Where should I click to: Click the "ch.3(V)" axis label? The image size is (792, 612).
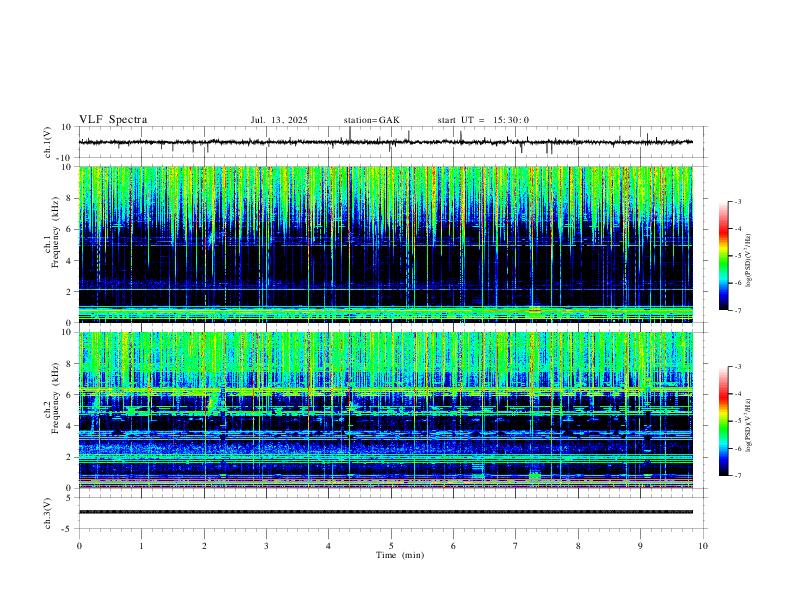pyautogui.click(x=48, y=513)
